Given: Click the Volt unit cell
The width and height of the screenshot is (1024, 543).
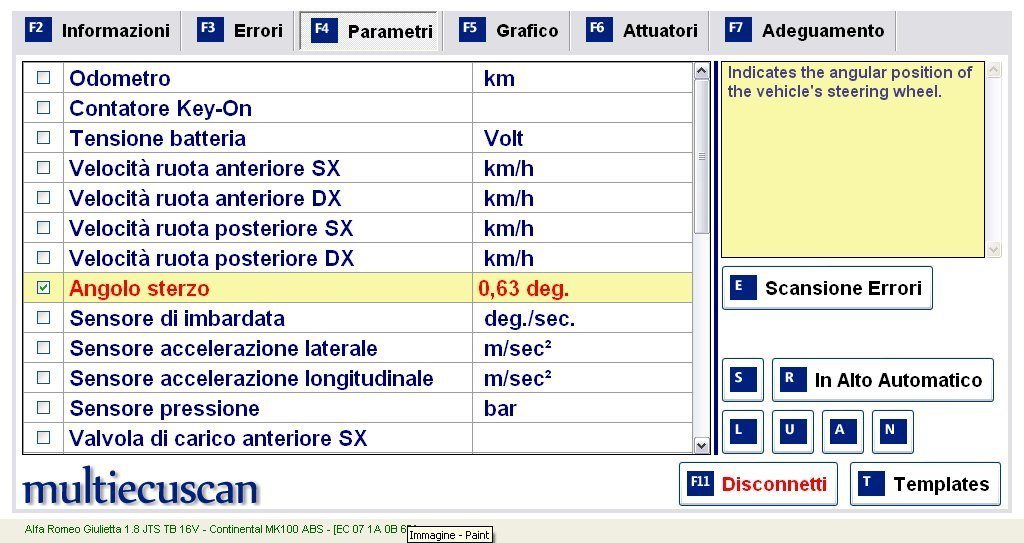Looking at the screenshot, I should tap(504, 139).
